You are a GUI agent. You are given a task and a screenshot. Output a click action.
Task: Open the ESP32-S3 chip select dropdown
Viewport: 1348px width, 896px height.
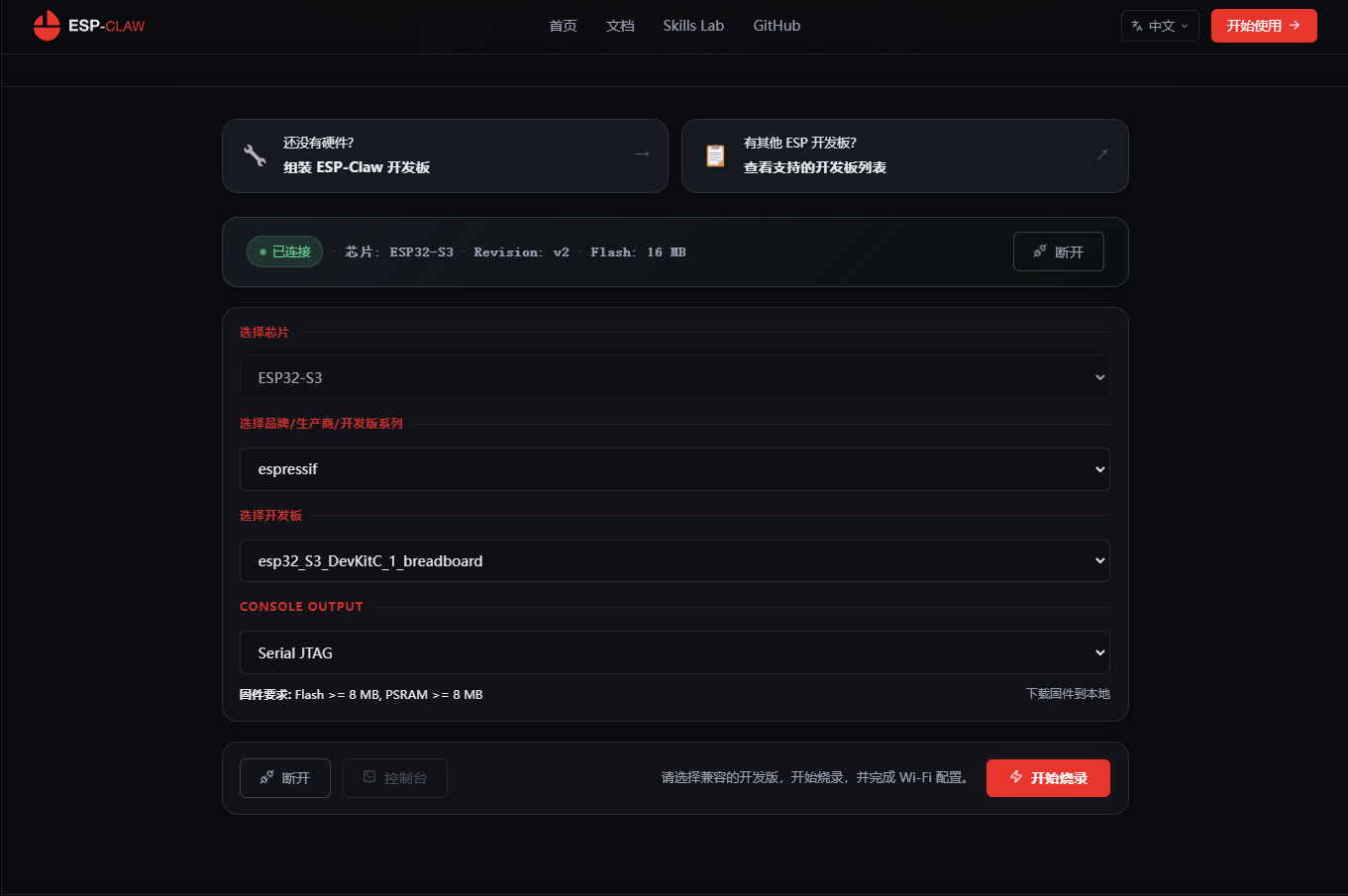coord(674,377)
